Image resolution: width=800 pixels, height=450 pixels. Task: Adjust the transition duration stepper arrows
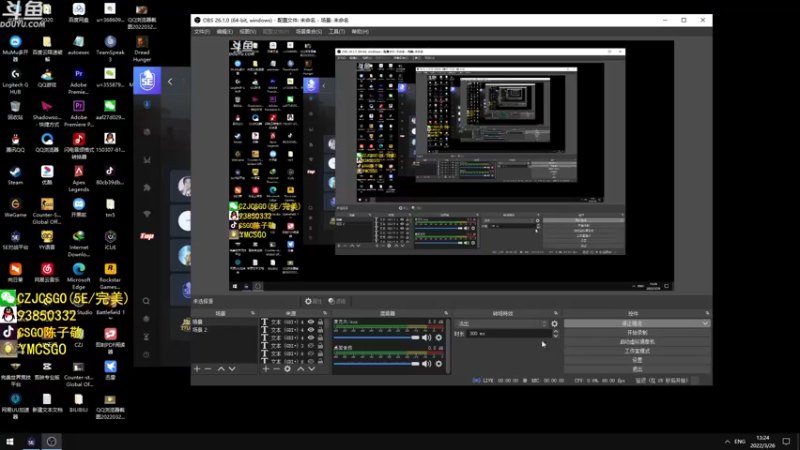[556, 334]
